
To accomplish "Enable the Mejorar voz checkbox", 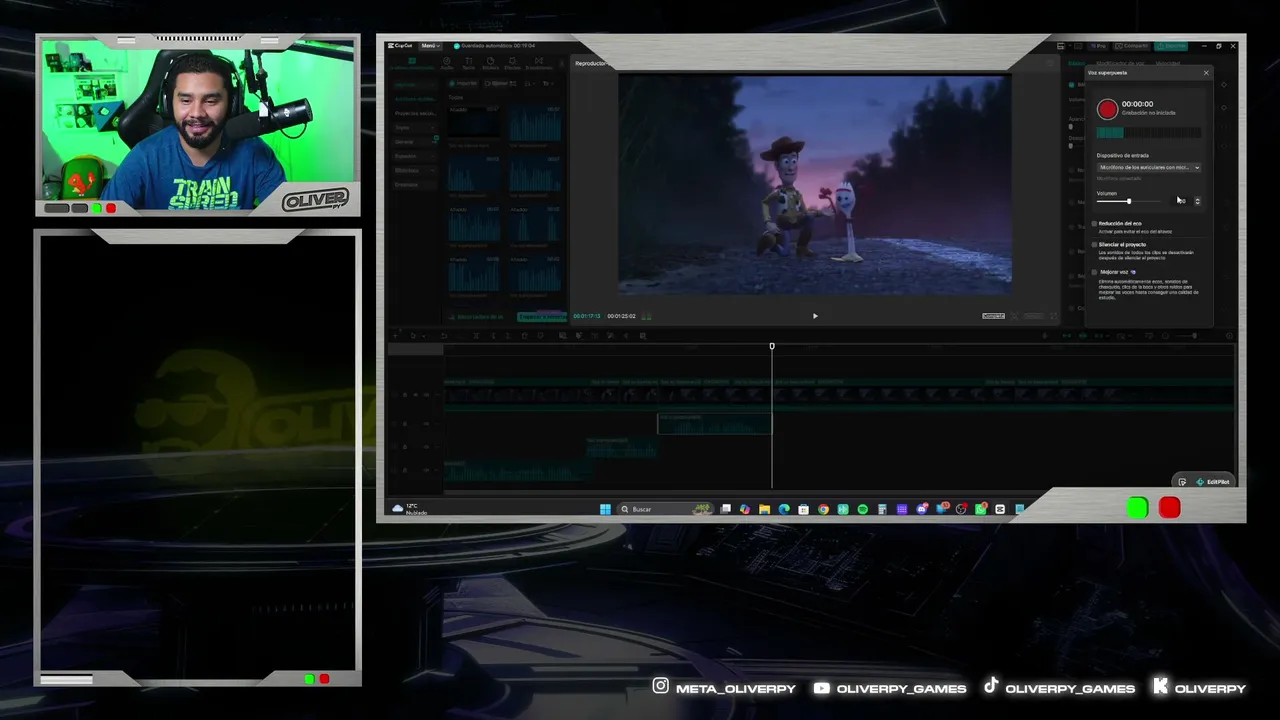I will (x=1094, y=272).
